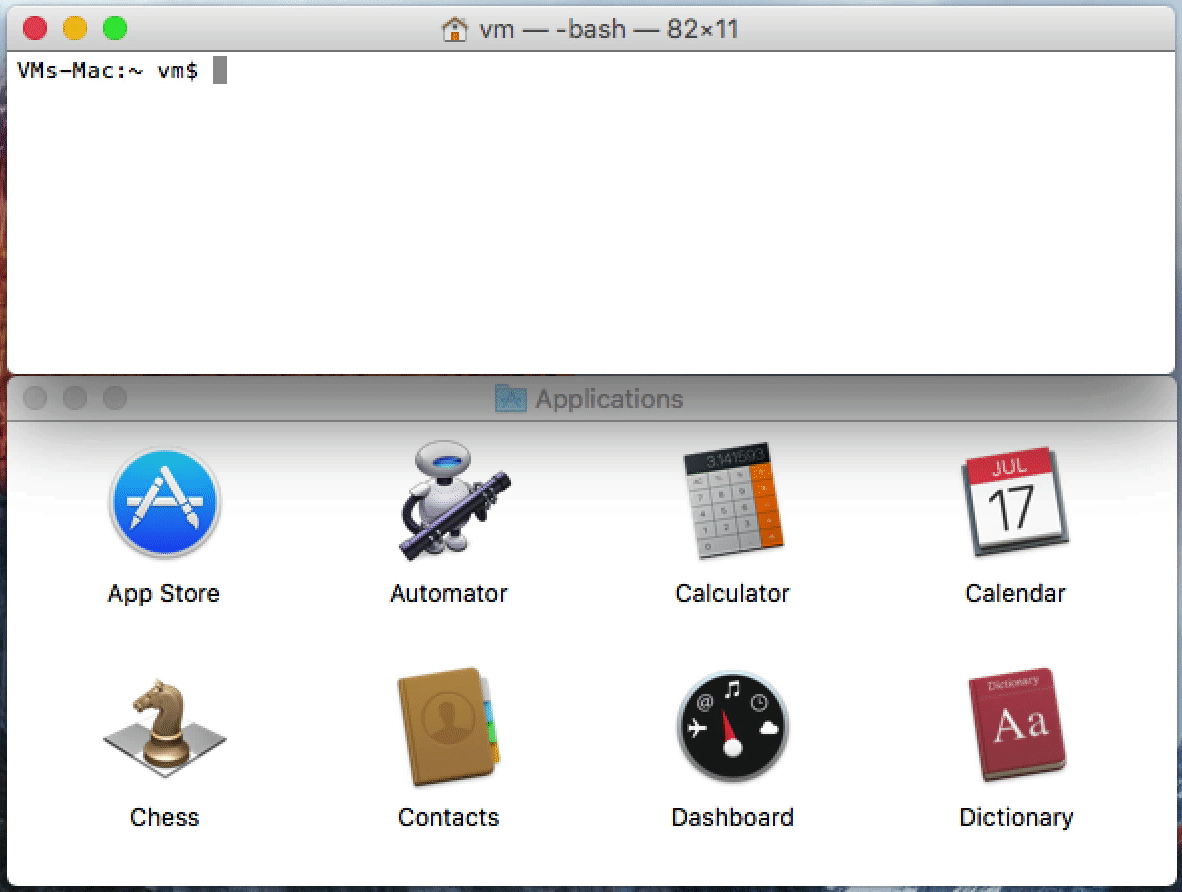Click the Applications window close button
The image size is (1182, 892).
pyautogui.click(x=35, y=397)
